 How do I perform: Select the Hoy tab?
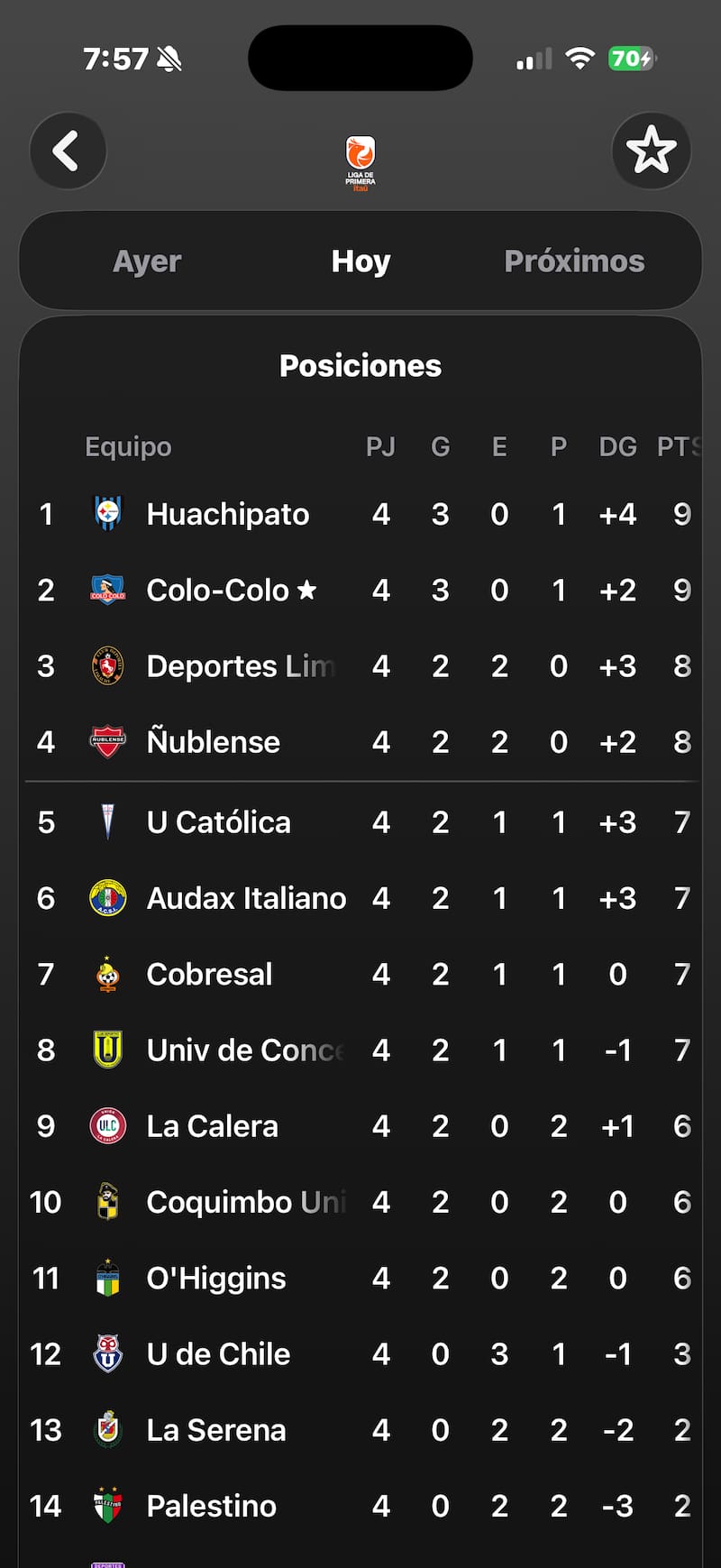pos(360,261)
